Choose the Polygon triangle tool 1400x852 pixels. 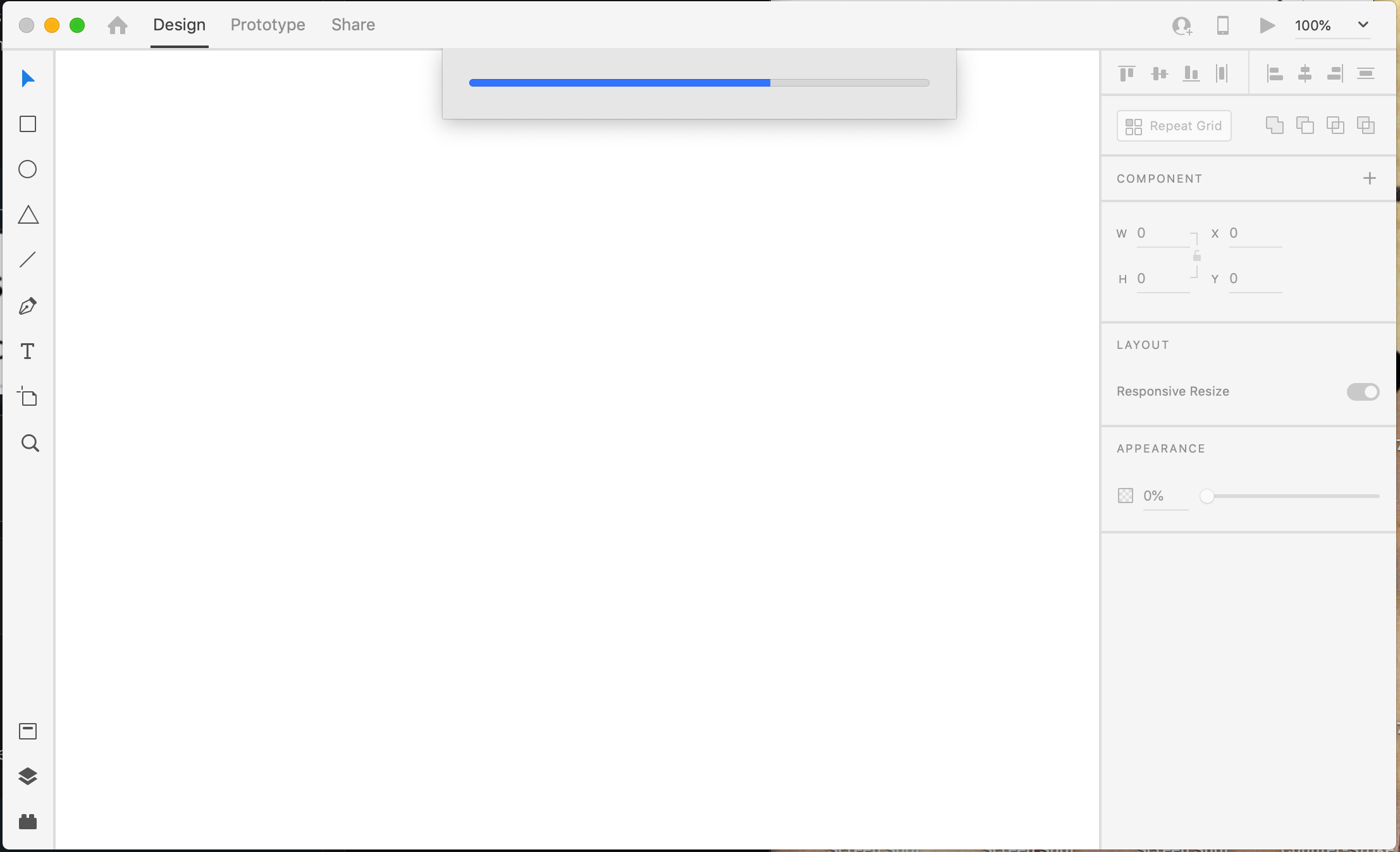tap(28, 215)
